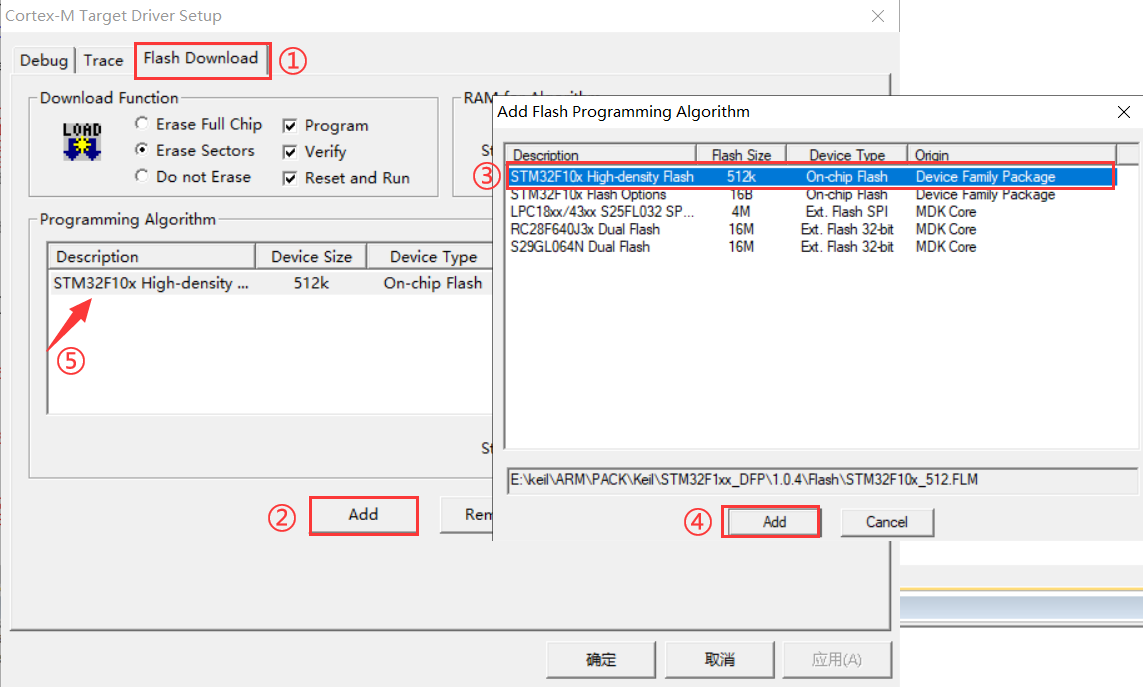Click MDK Core origin of S29GL064N row
The width and height of the screenshot is (1143, 687).
pyautogui.click(x=945, y=247)
